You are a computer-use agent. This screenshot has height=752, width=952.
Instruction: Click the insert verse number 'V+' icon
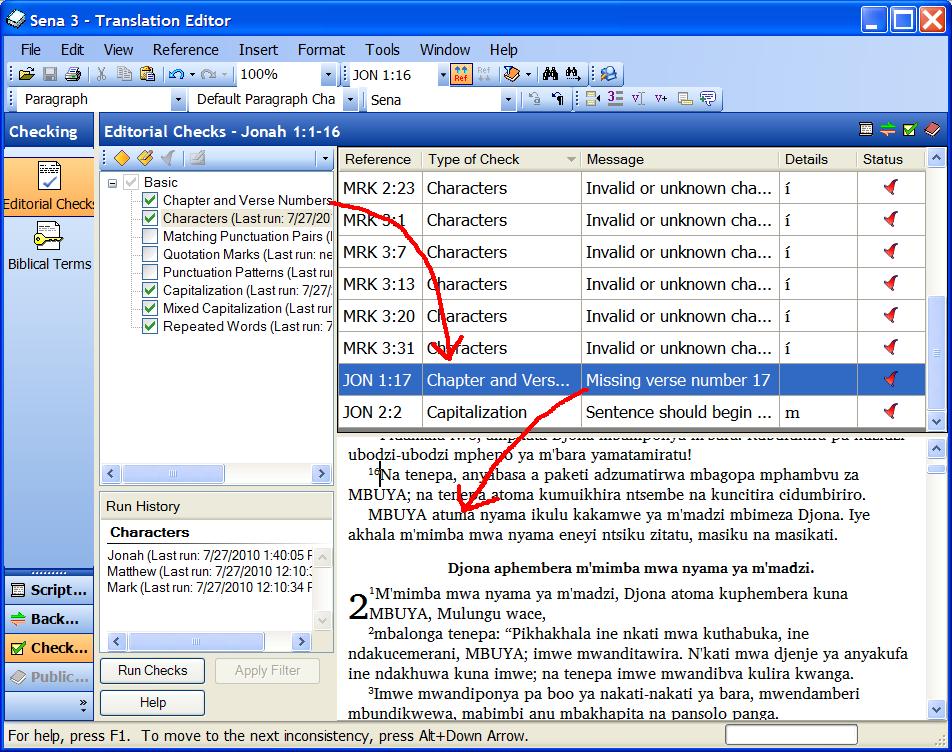[x=661, y=98]
